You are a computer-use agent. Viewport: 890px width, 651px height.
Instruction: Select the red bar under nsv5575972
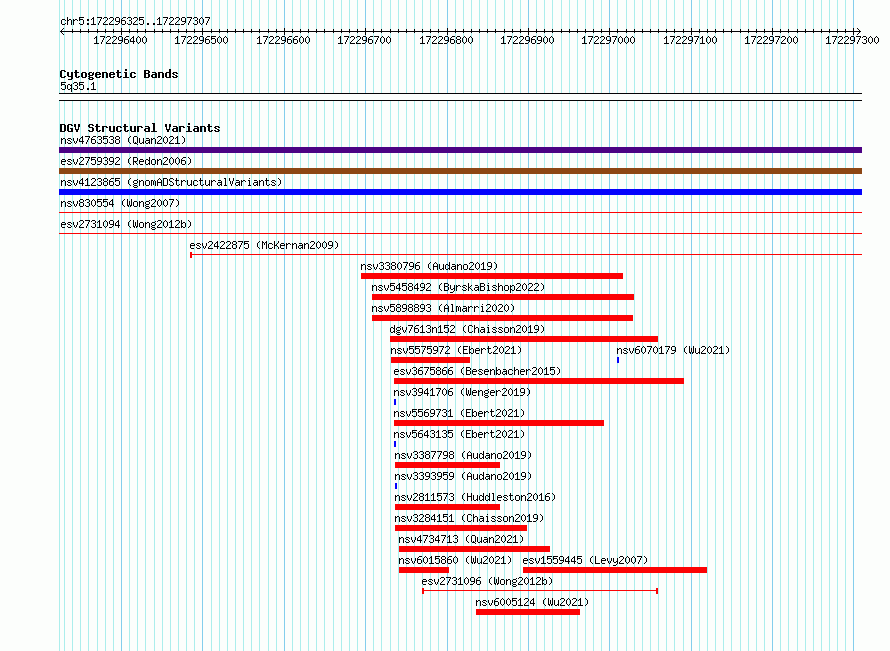click(x=430, y=360)
